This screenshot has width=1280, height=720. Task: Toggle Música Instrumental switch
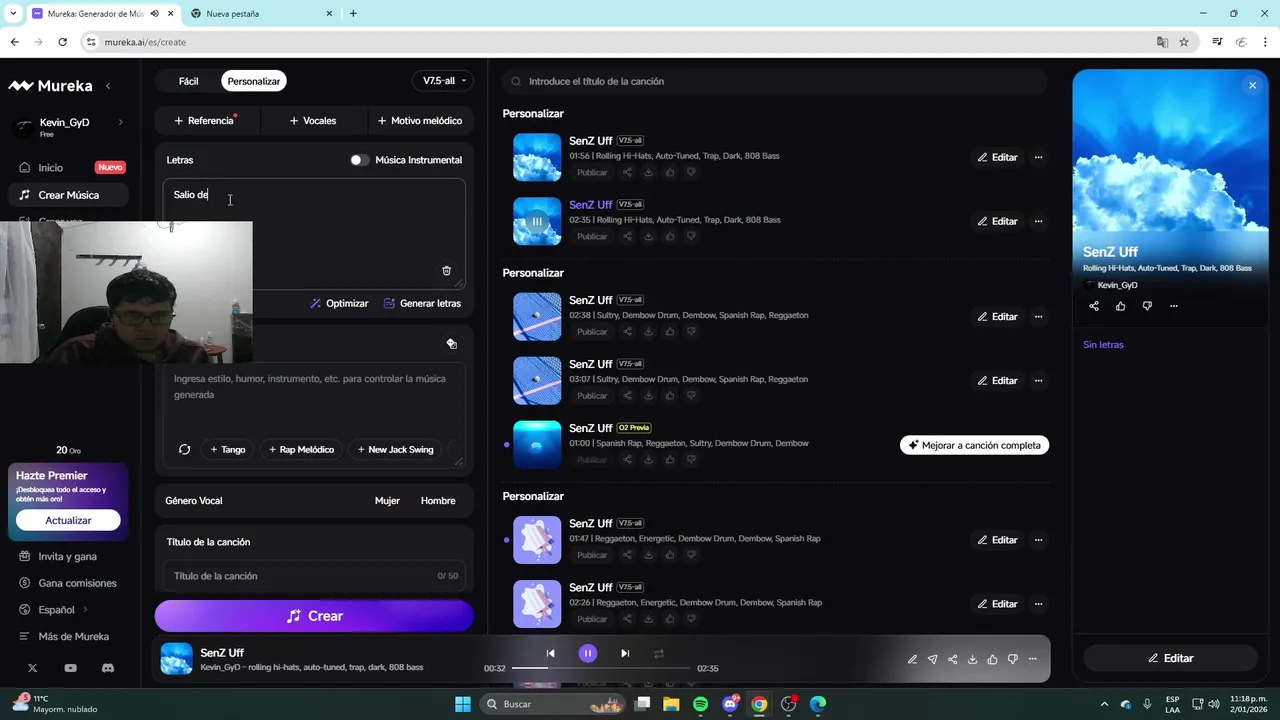[x=359, y=160]
